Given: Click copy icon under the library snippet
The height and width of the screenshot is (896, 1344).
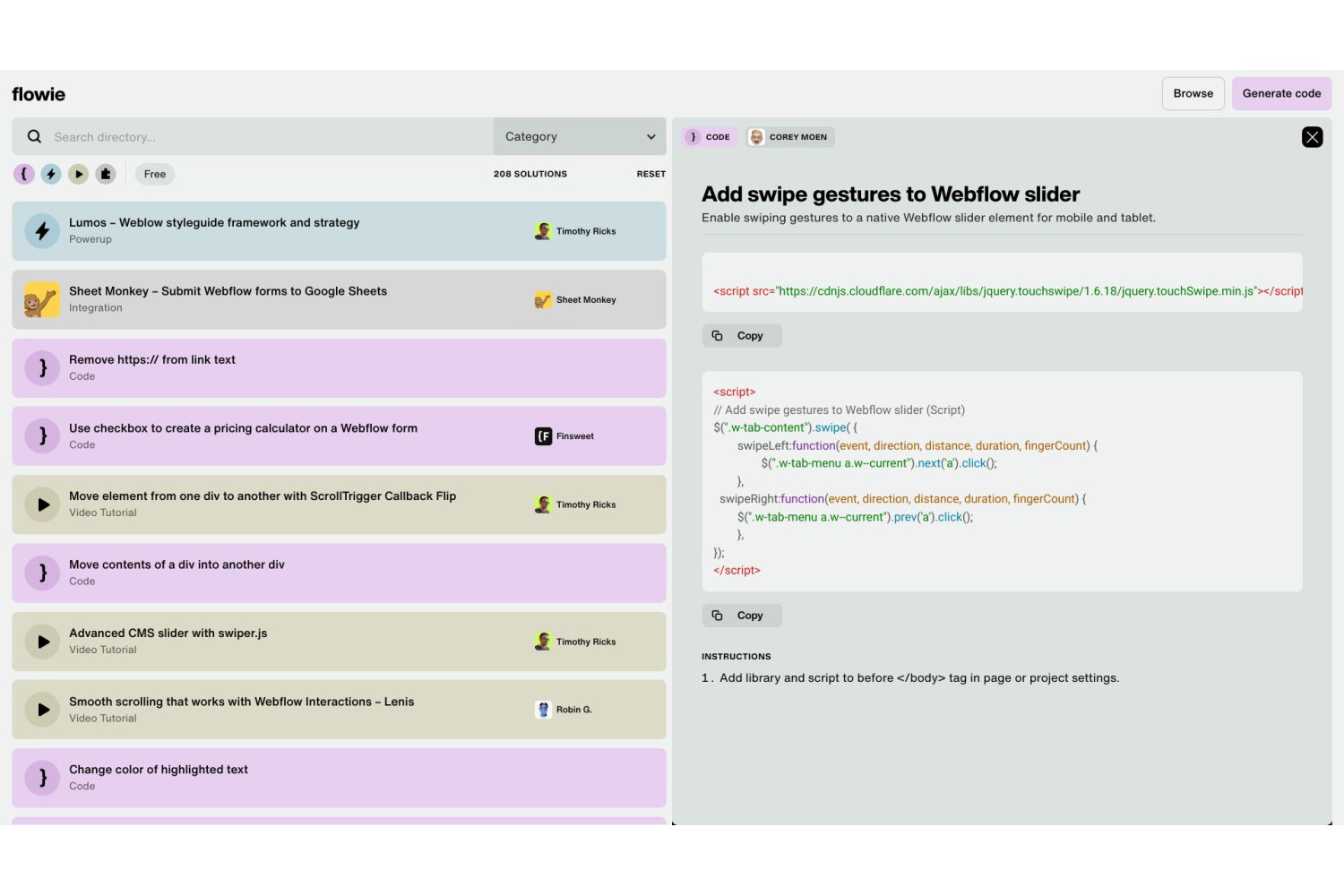Looking at the screenshot, I should tap(717, 336).
